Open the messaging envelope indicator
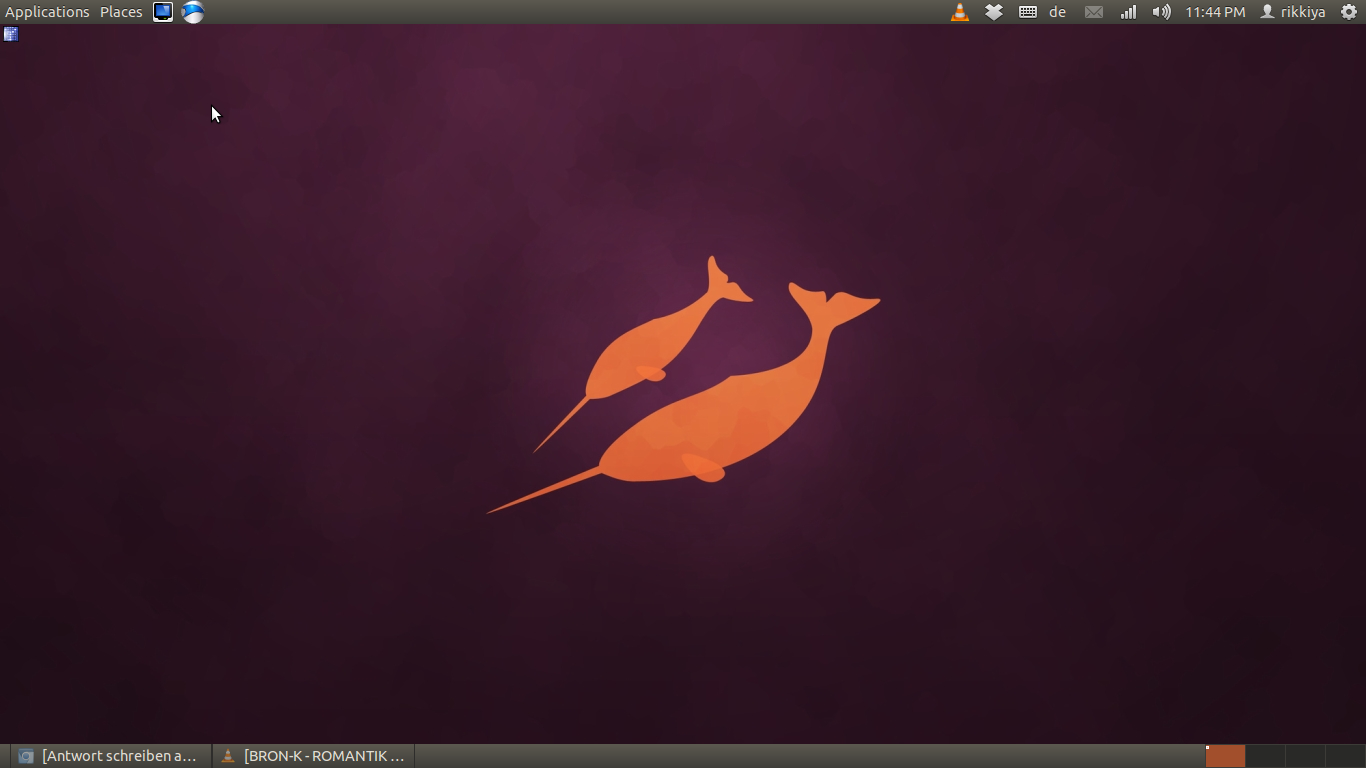Image resolution: width=1366 pixels, height=768 pixels. [x=1094, y=12]
